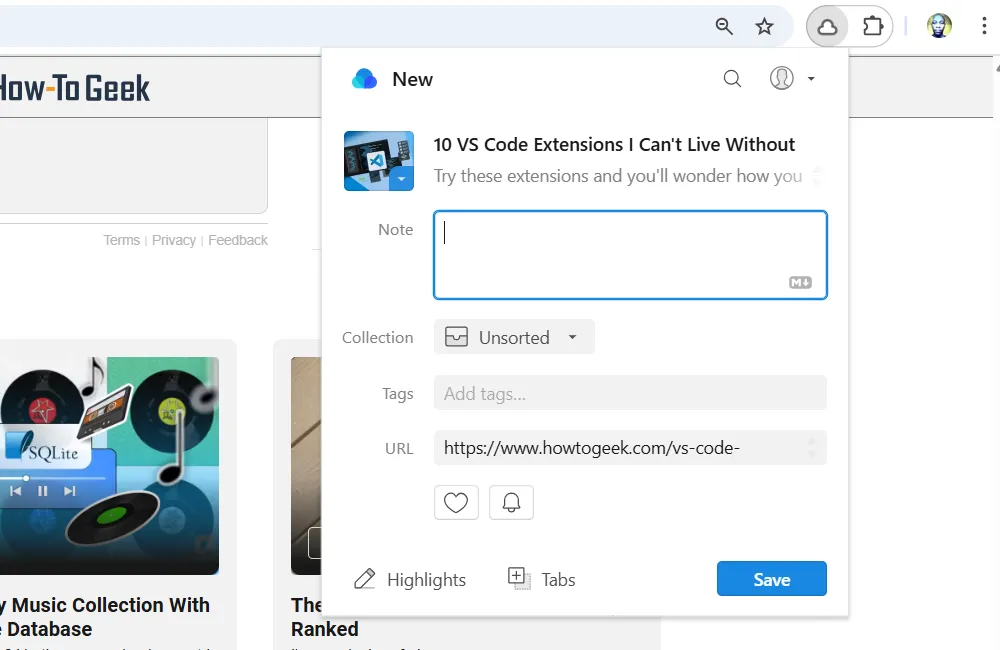The width and height of the screenshot is (1000, 650).
Task: Click the Chrome profile avatar
Action: pyautogui.click(x=939, y=27)
